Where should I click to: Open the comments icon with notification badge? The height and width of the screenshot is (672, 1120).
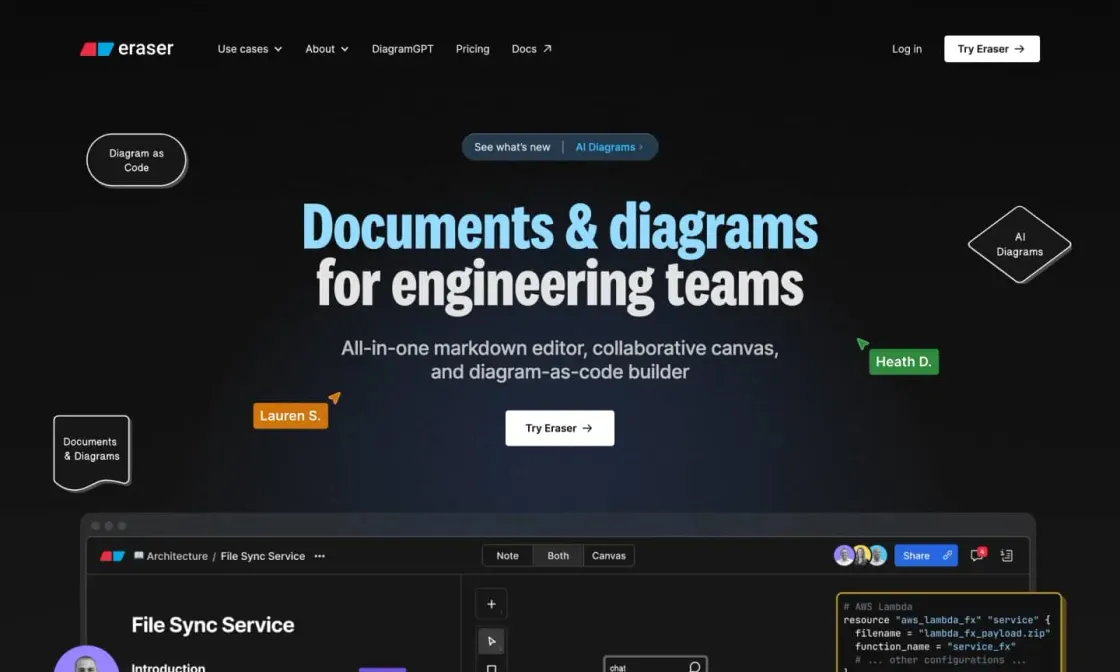coord(977,555)
